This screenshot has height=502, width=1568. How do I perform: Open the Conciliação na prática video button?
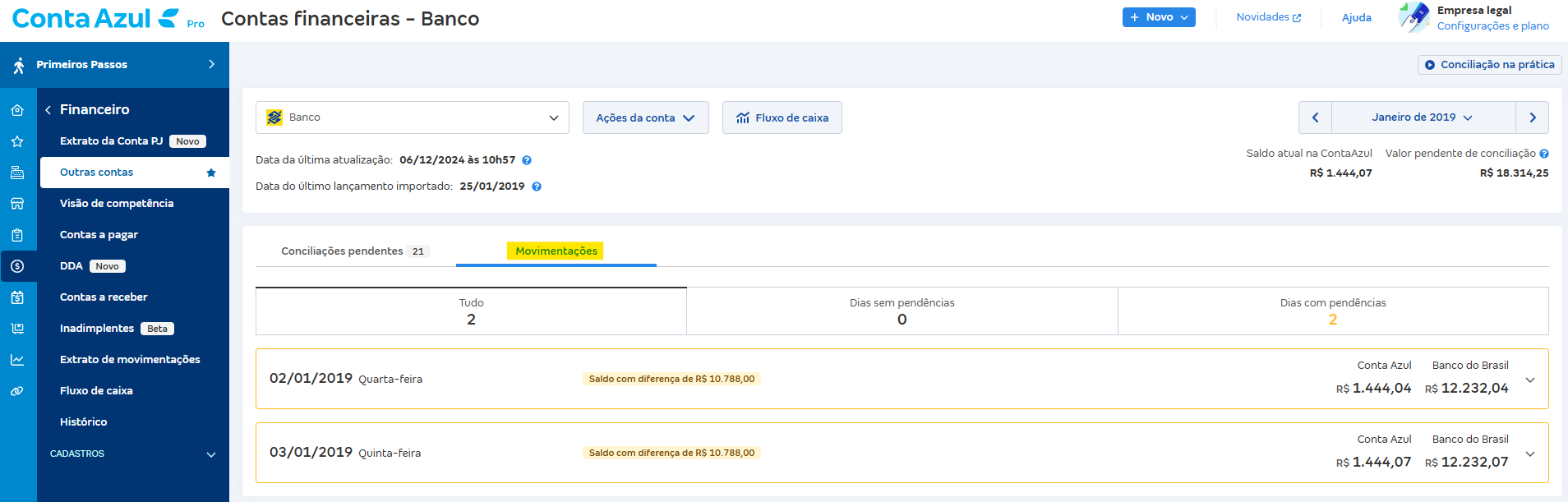(1489, 65)
